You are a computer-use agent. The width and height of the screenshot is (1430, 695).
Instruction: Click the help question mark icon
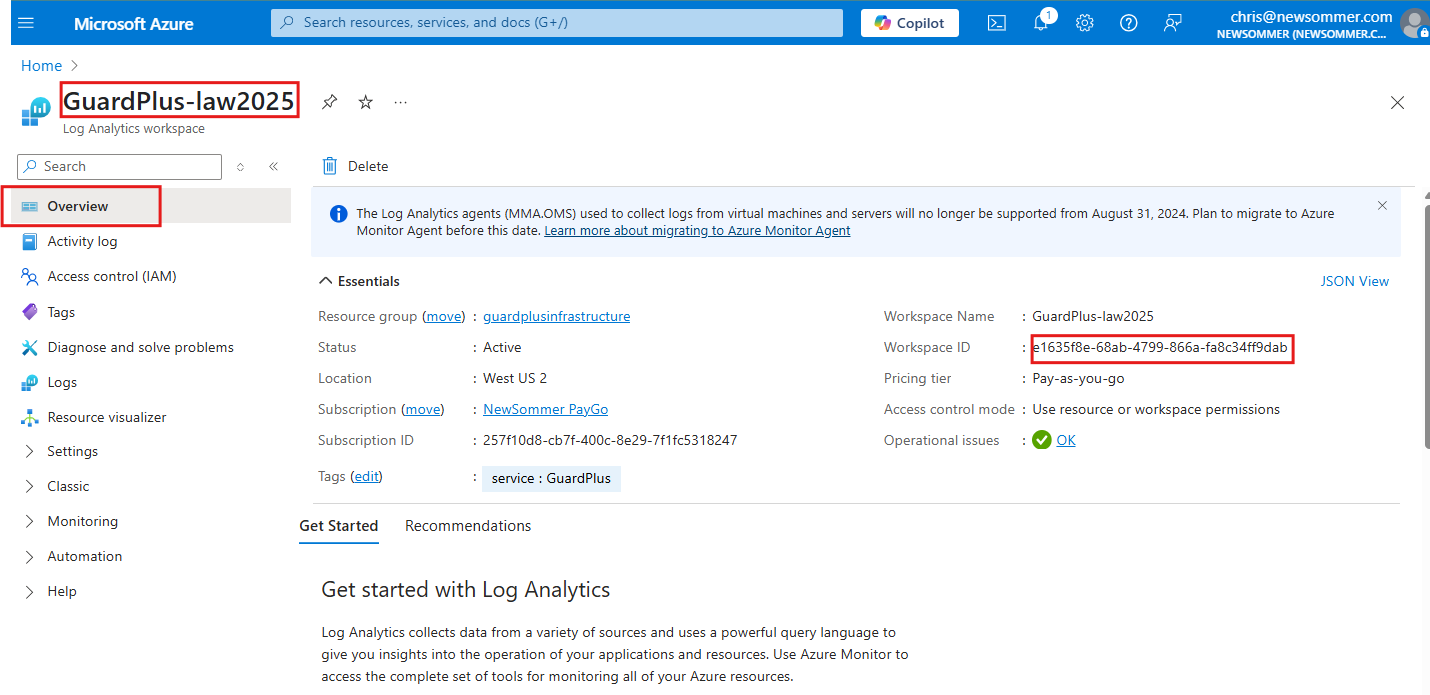click(x=1128, y=23)
